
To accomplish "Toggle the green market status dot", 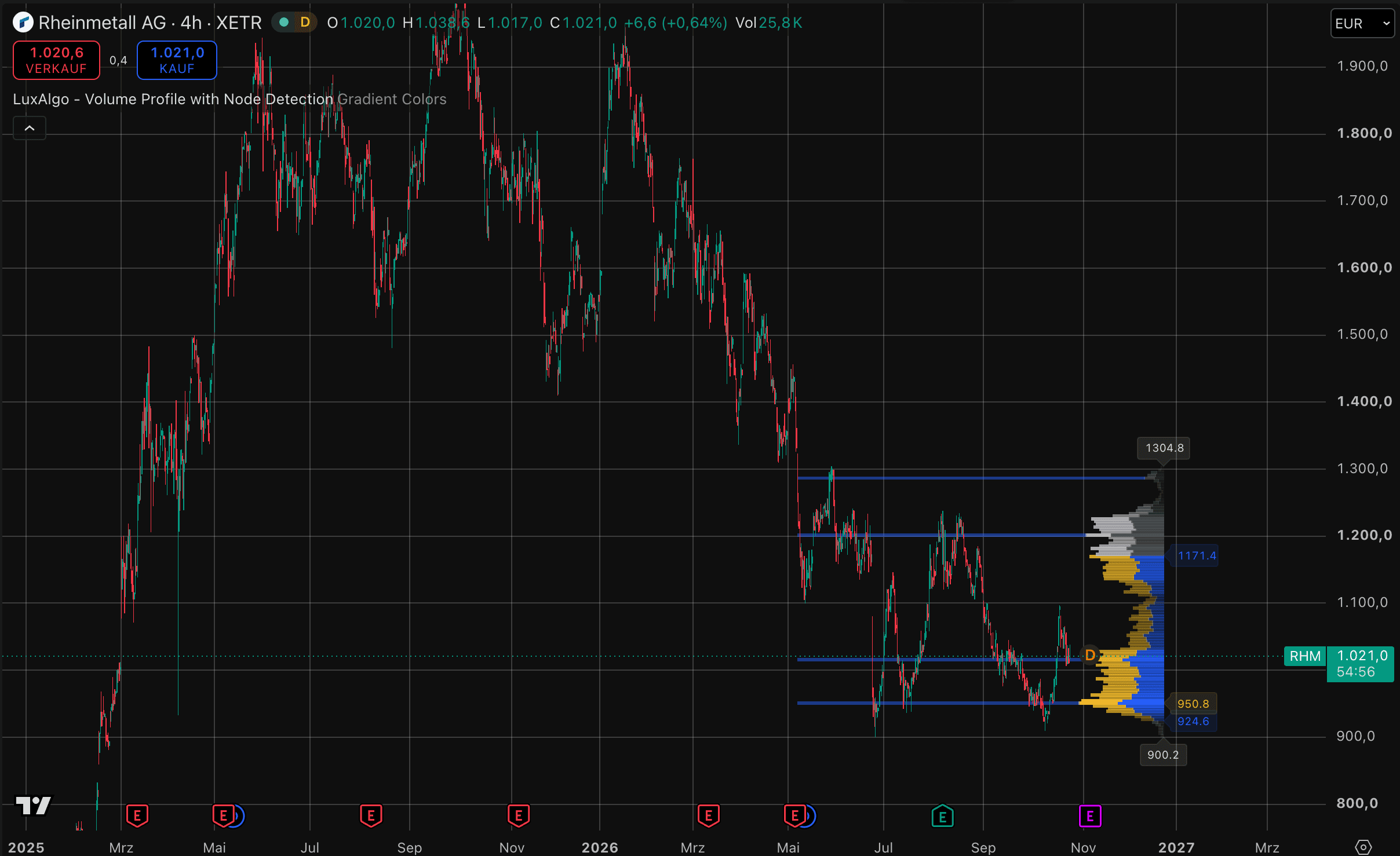I will tap(284, 23).
